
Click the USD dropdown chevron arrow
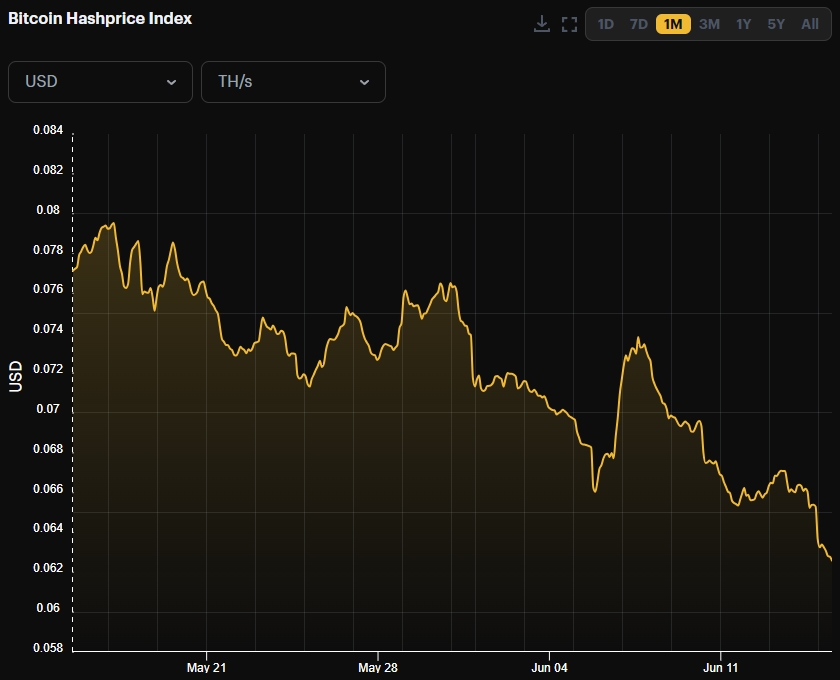171,82
